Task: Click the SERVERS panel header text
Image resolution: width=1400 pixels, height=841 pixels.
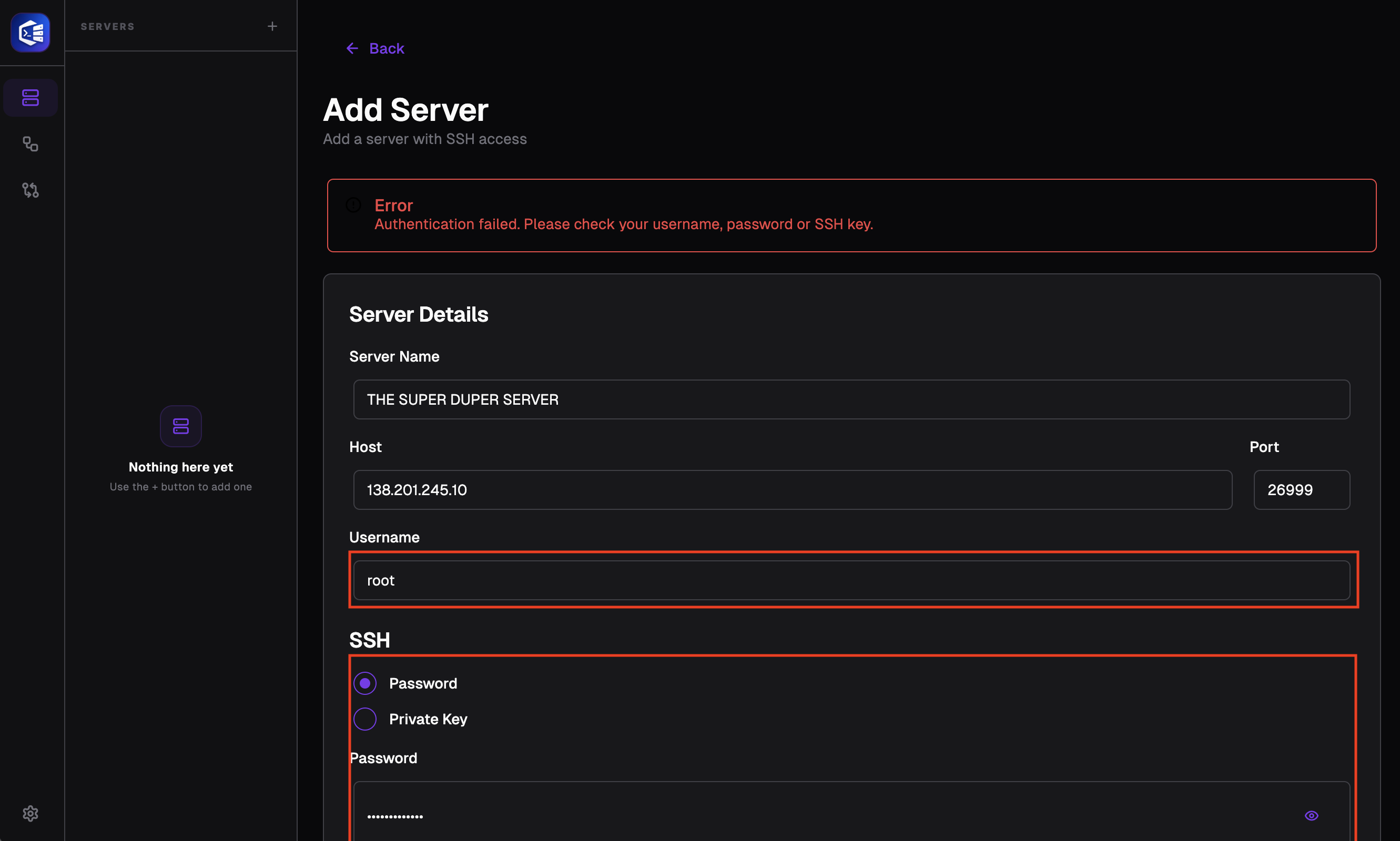Action: pyautogui.click(x=108, y=27)
